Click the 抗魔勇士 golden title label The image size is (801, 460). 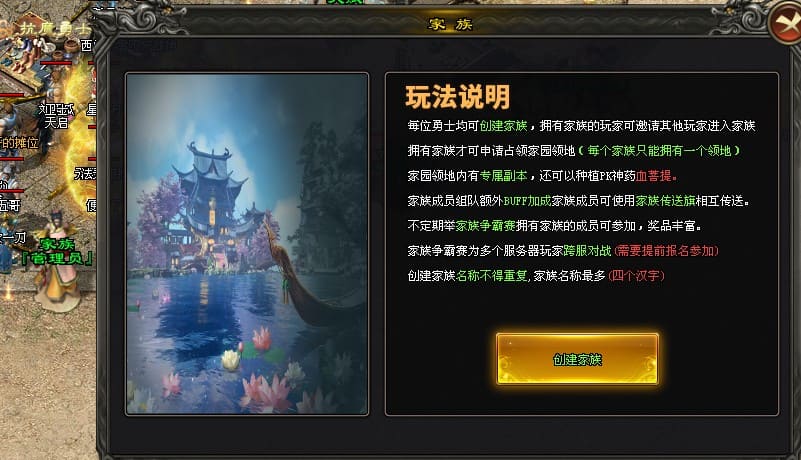(55, 28)
